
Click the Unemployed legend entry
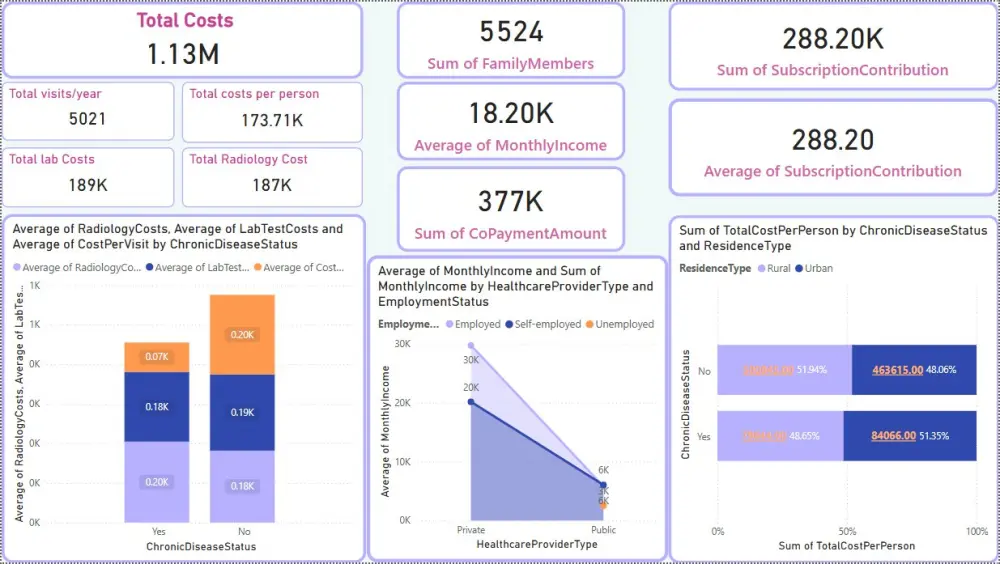tap(620, 324)
